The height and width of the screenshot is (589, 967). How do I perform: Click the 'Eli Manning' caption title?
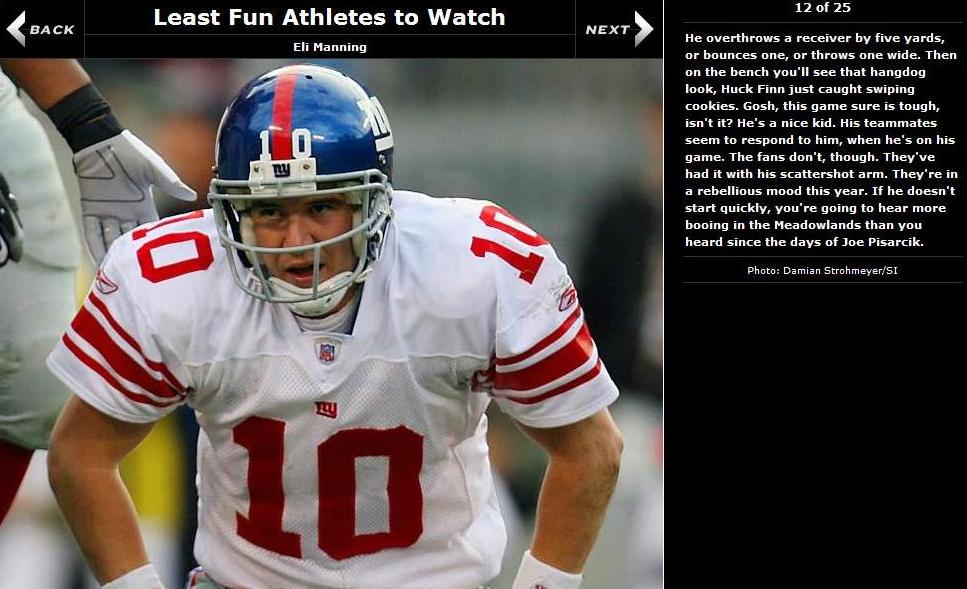330,47
